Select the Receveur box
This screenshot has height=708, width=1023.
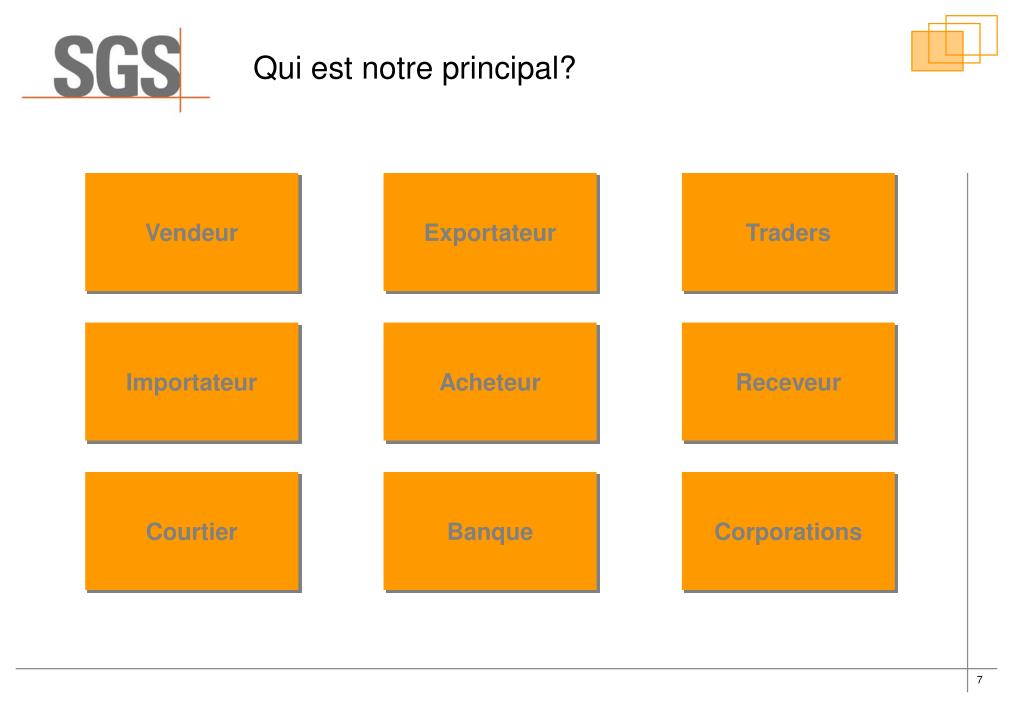pyautogui.click(x=789, y=382)
